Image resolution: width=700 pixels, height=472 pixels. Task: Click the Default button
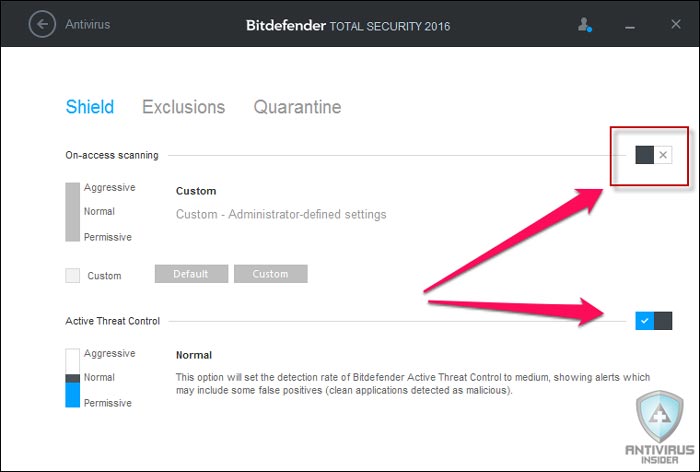[191, 274]
